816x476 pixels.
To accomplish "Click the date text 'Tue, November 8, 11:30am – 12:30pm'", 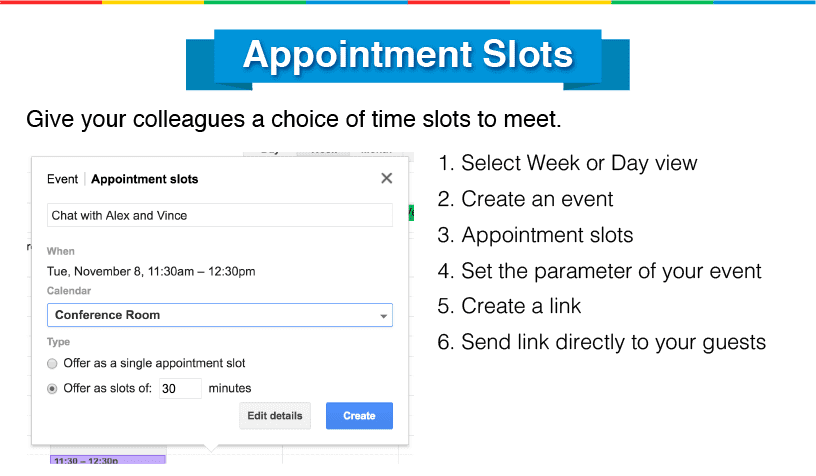I will 151,272.
